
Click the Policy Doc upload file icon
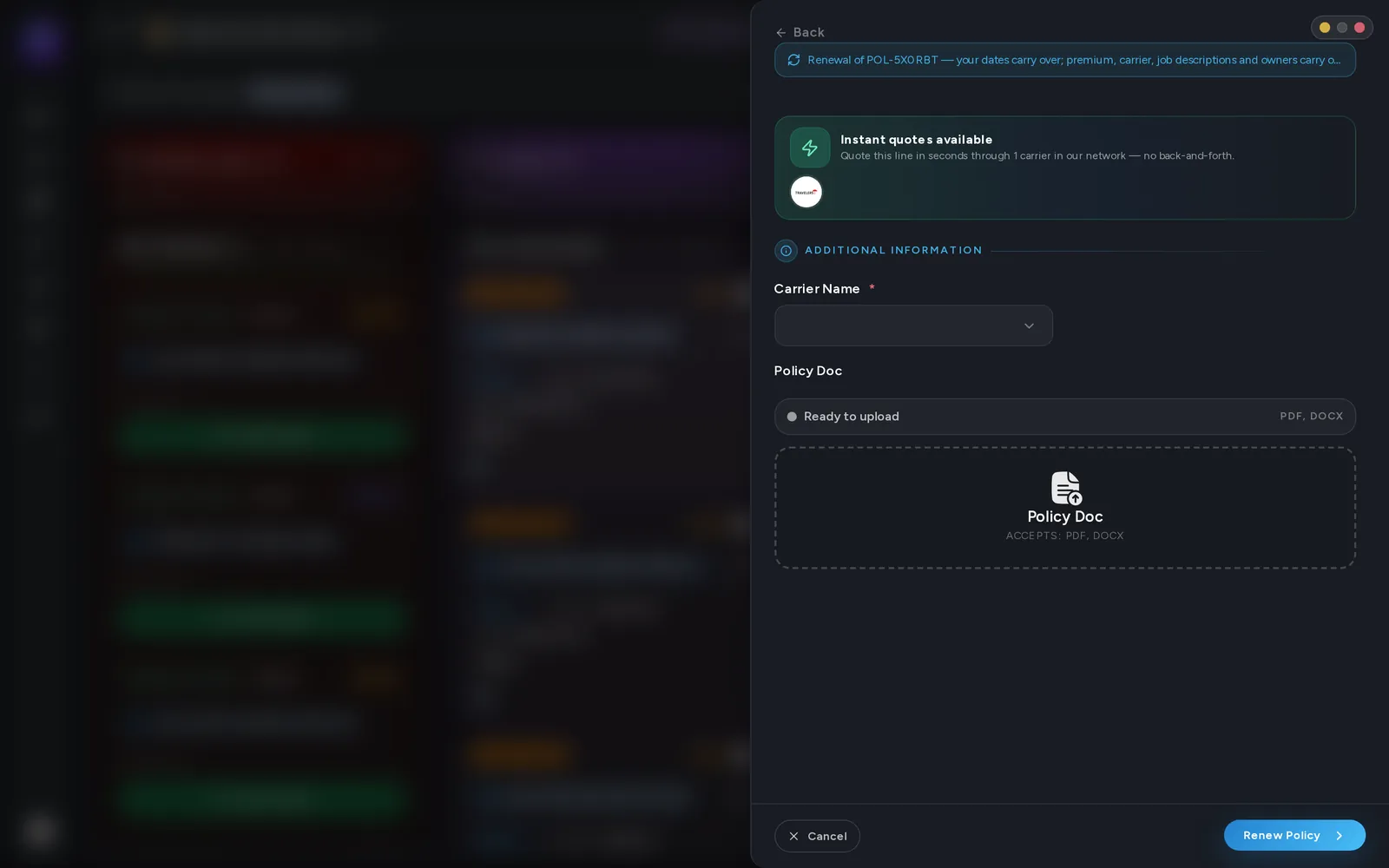point(1066,488)
